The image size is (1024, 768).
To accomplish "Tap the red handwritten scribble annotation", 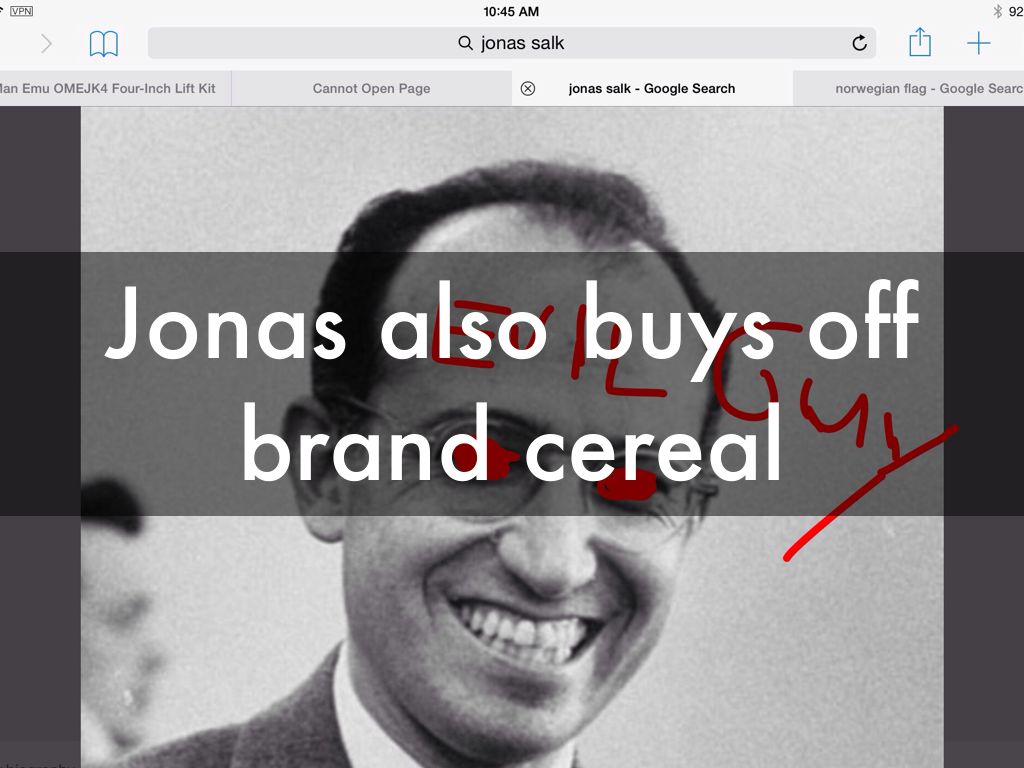I will pos(692,418).
